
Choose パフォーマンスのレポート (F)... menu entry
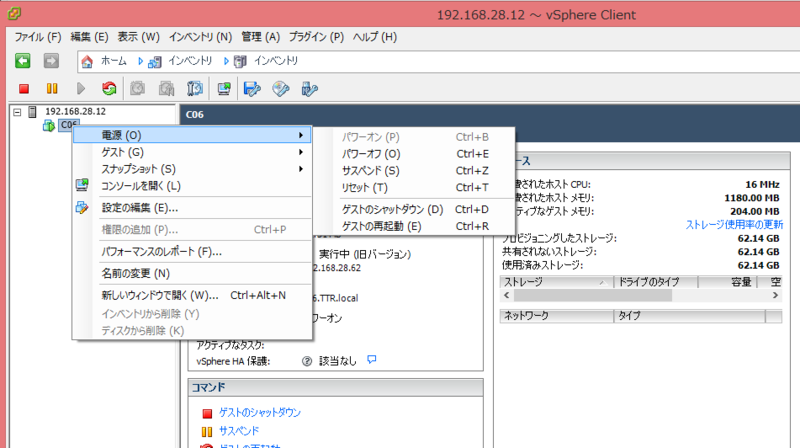(193, 252)
